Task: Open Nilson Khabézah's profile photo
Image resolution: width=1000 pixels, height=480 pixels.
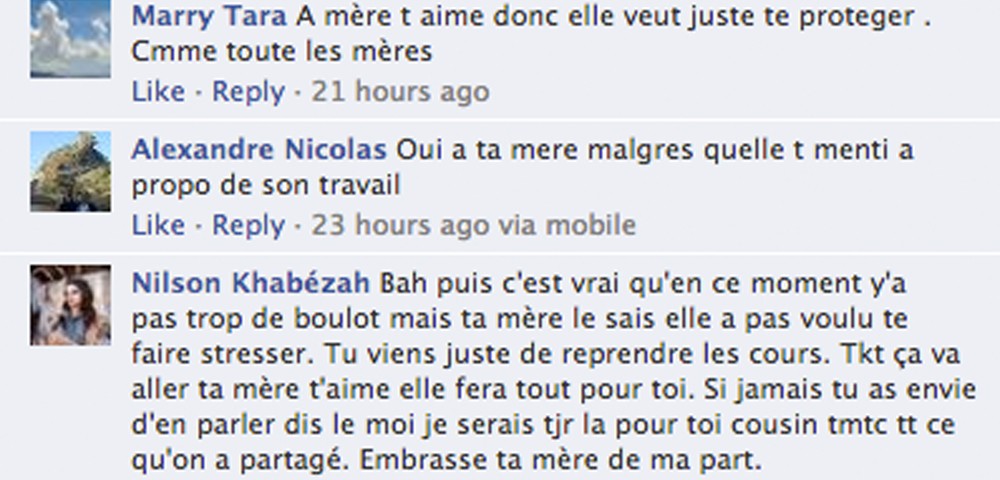Action: point(70,305)
